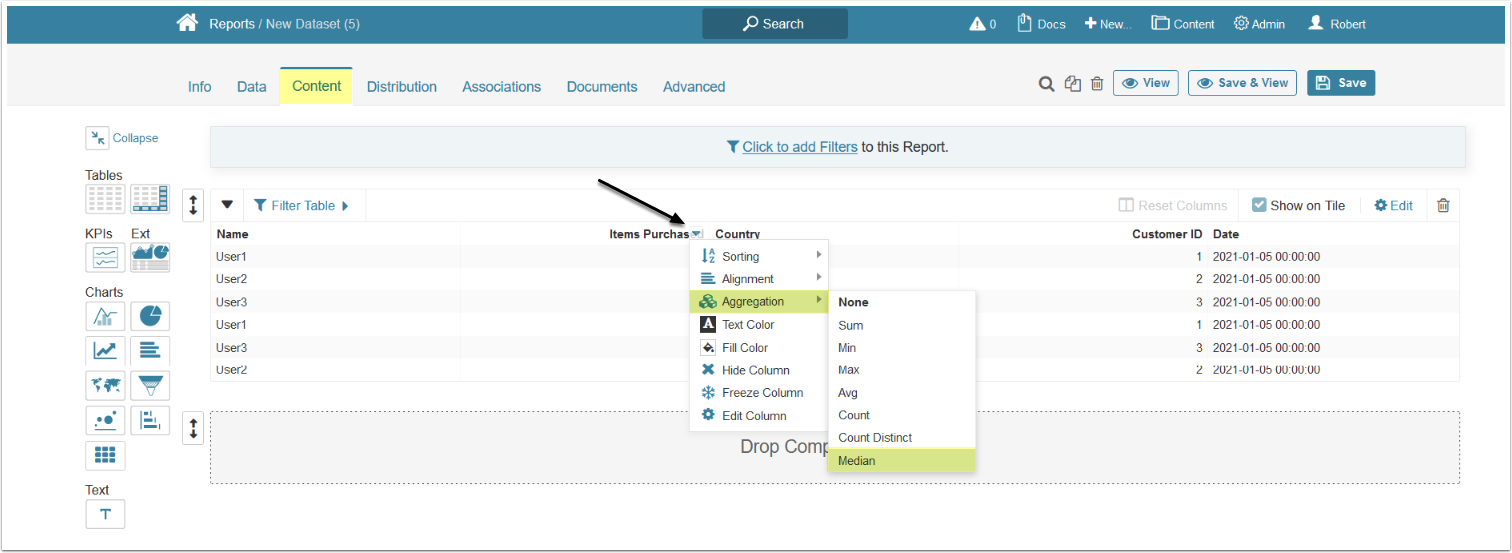Expand the Filter Table option
Image resolution: width=1512 pixels, height=553 pixels.
coord(301,206)
